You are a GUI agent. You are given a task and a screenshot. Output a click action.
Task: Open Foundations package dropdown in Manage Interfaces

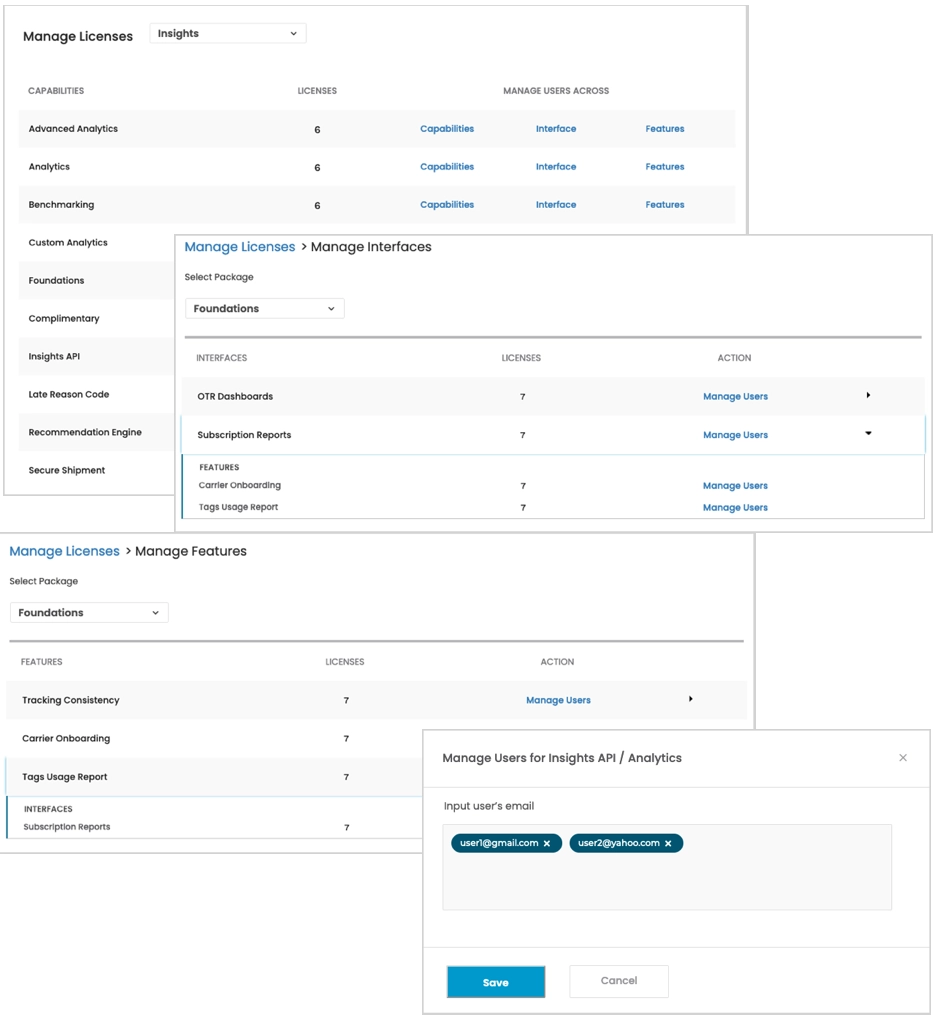pyautogui.click(x=264, y=309)
